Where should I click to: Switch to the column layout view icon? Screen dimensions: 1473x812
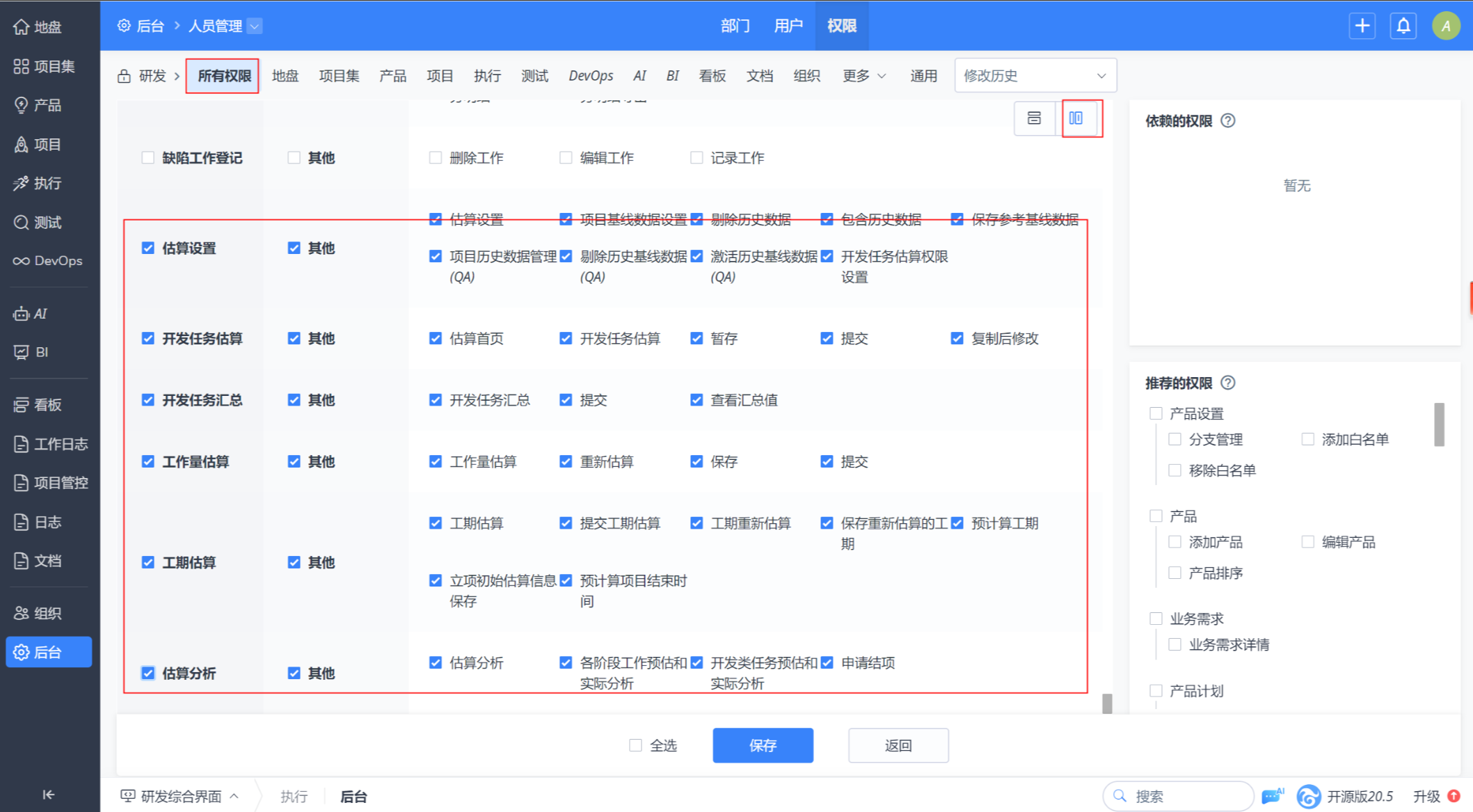1076,118
